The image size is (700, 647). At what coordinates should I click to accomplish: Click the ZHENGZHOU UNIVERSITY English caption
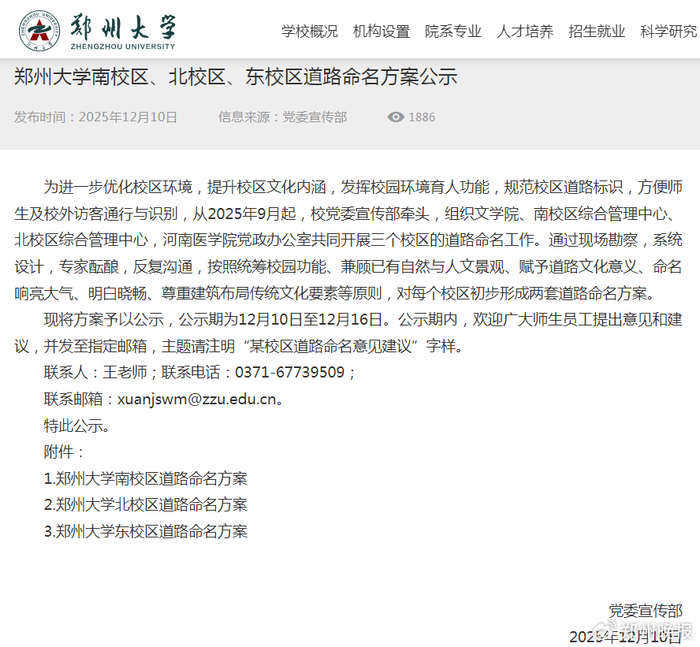pyautogui.click(x=123, y=46)
